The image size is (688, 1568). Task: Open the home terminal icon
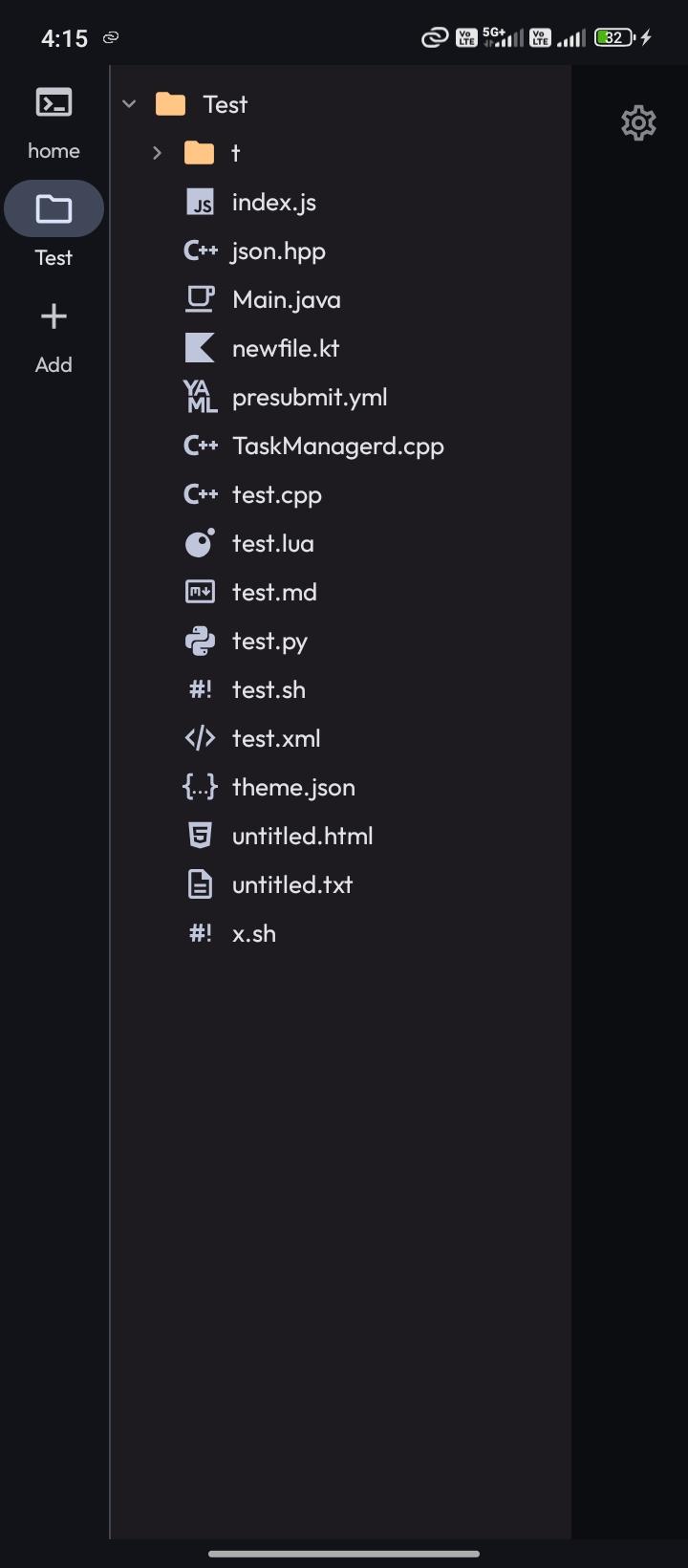[54, 102]
